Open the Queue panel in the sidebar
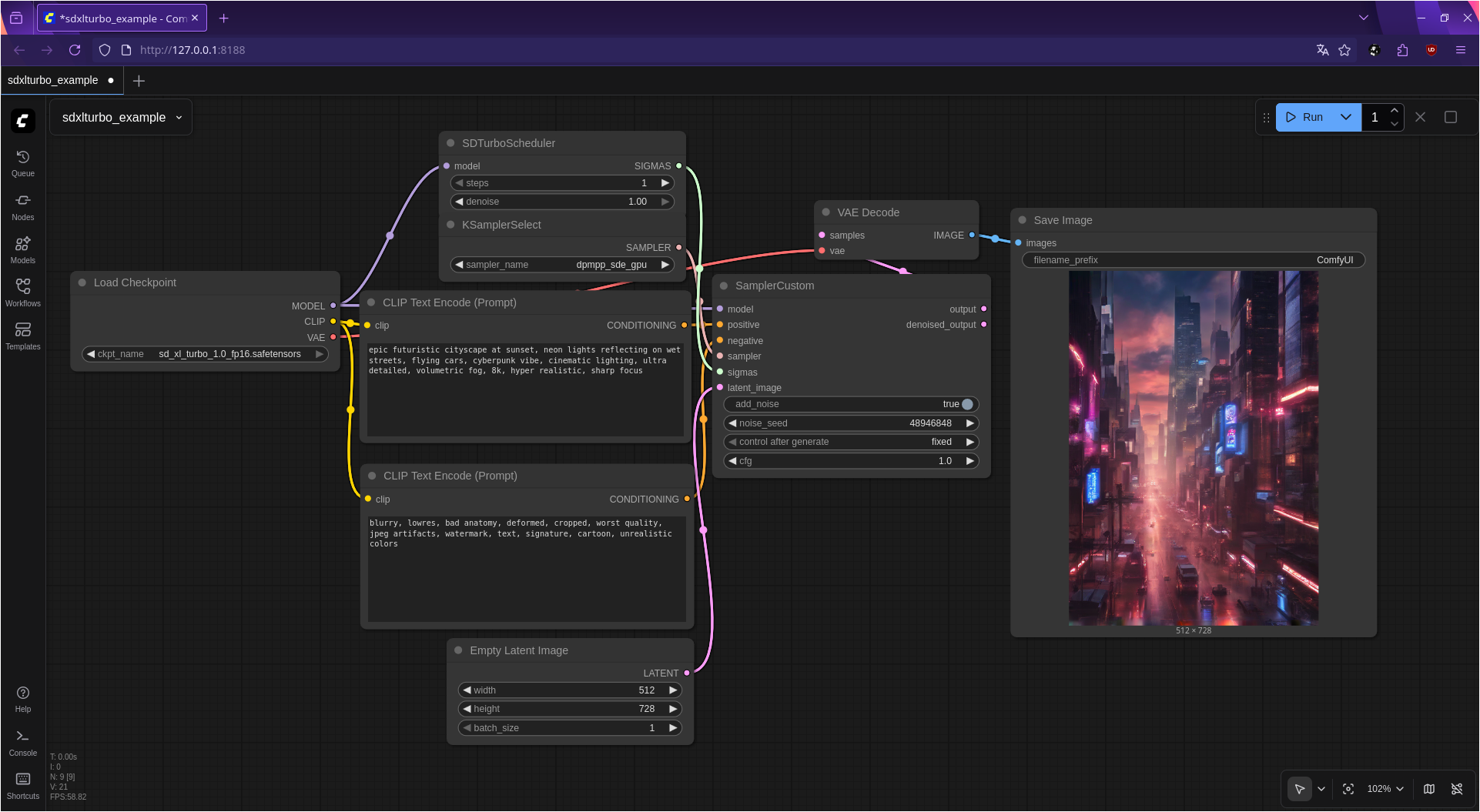This screenshot has height=812, width=1480. pos(22,162)
